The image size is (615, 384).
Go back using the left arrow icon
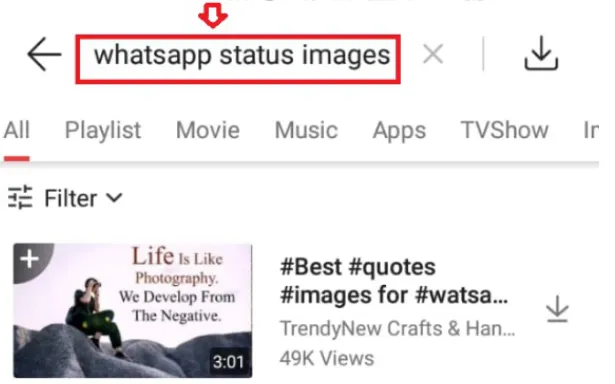pyautogui.click(x=44, y=54)
